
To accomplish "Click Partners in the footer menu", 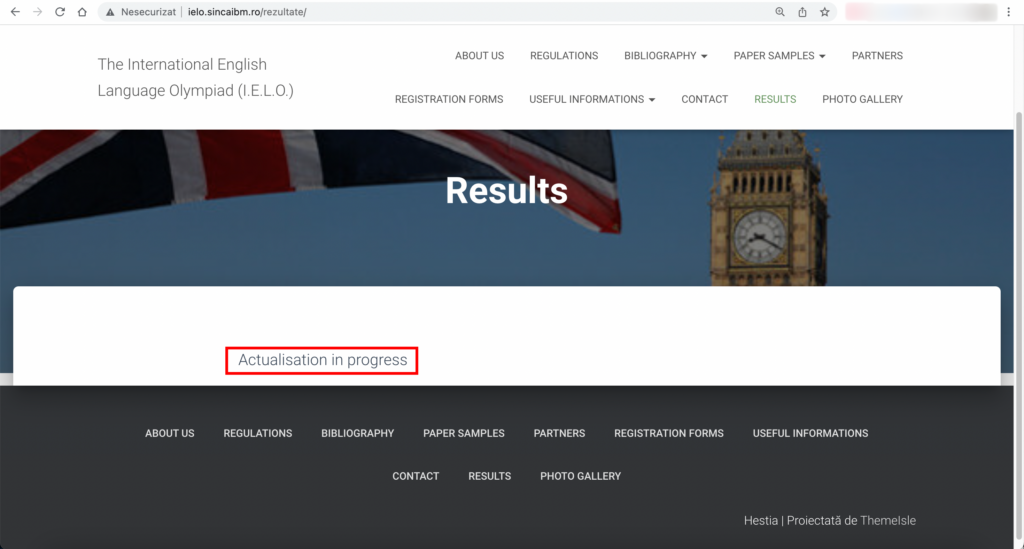I will click(559, 433).
